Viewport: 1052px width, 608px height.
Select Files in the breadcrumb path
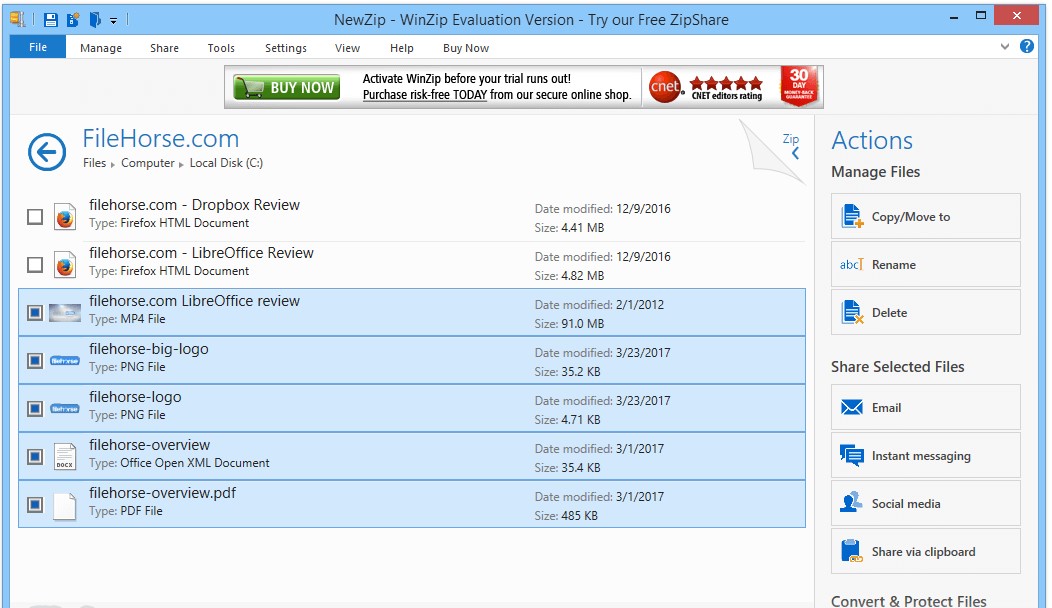[95, 163]
